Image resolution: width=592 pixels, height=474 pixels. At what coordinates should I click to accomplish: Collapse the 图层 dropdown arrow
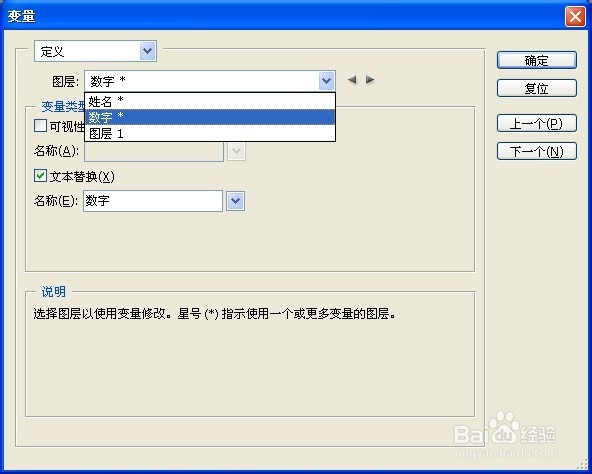pyautogui.click(x=326, y=81)
